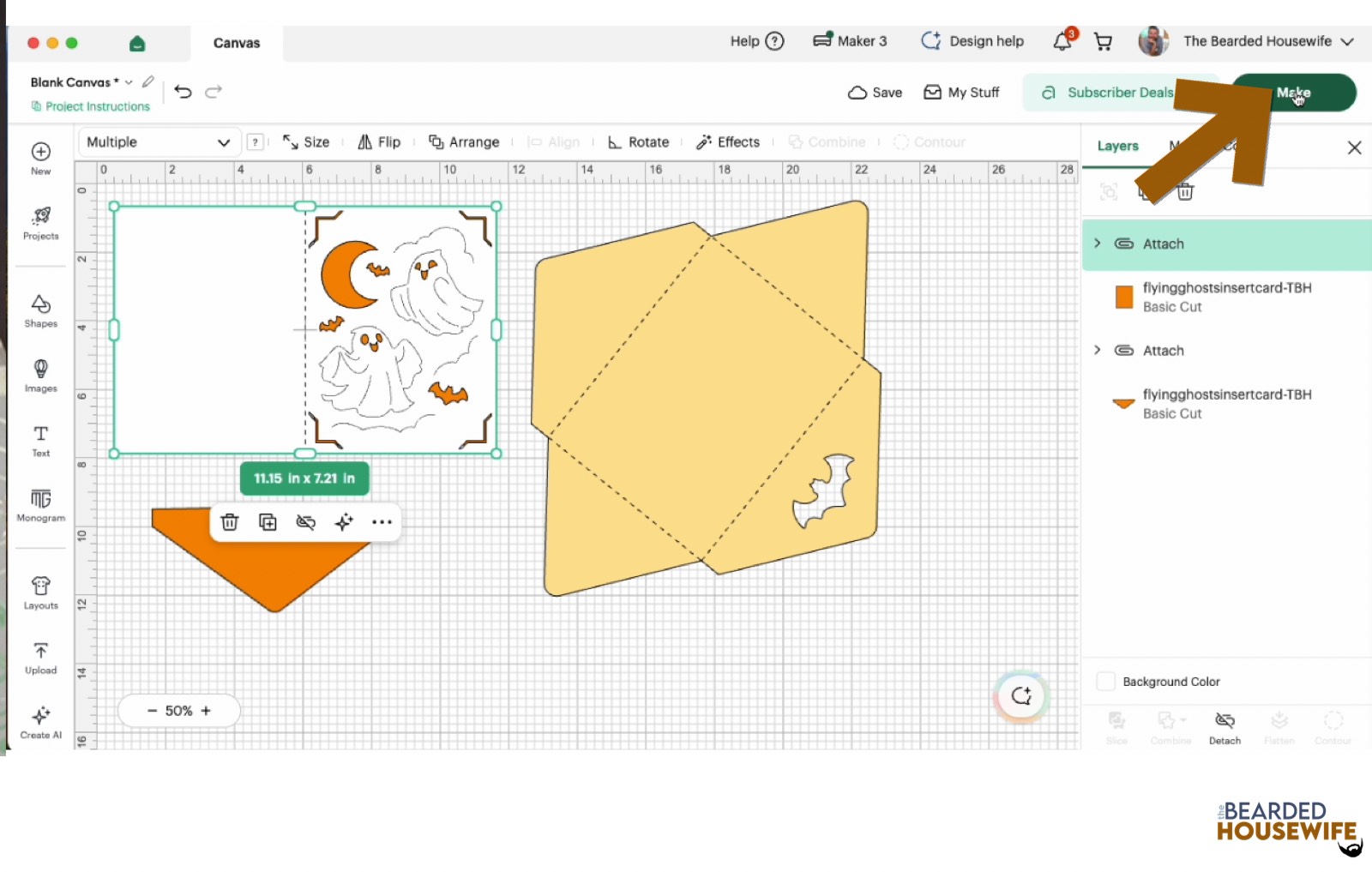Expand the highlighted Attach group

[1098, 244]
